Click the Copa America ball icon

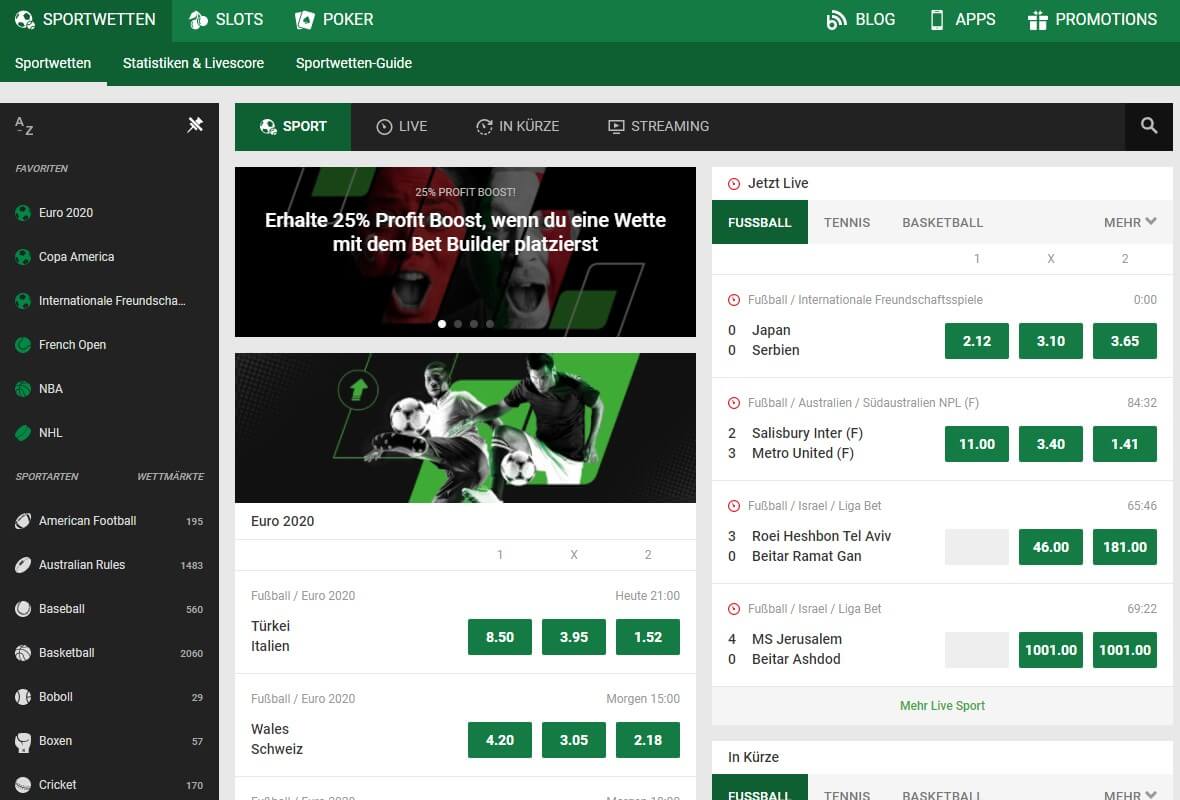pos(23,257)
